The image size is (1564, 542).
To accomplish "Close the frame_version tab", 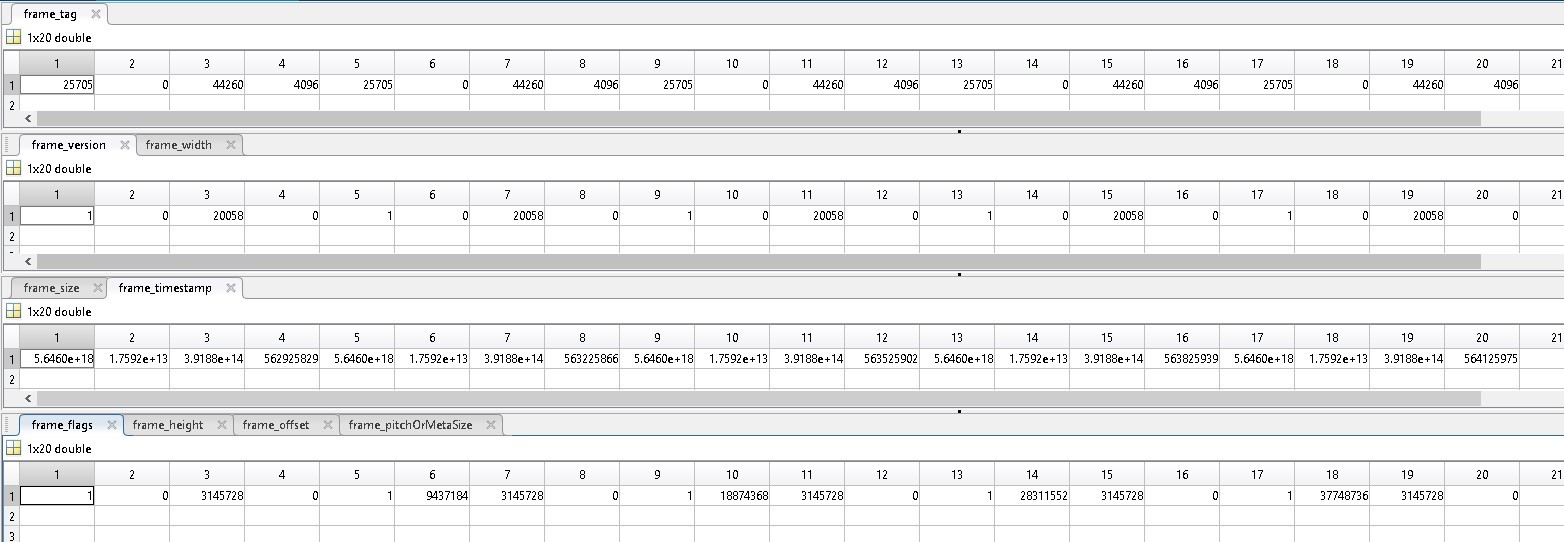I will coord(124,145).
